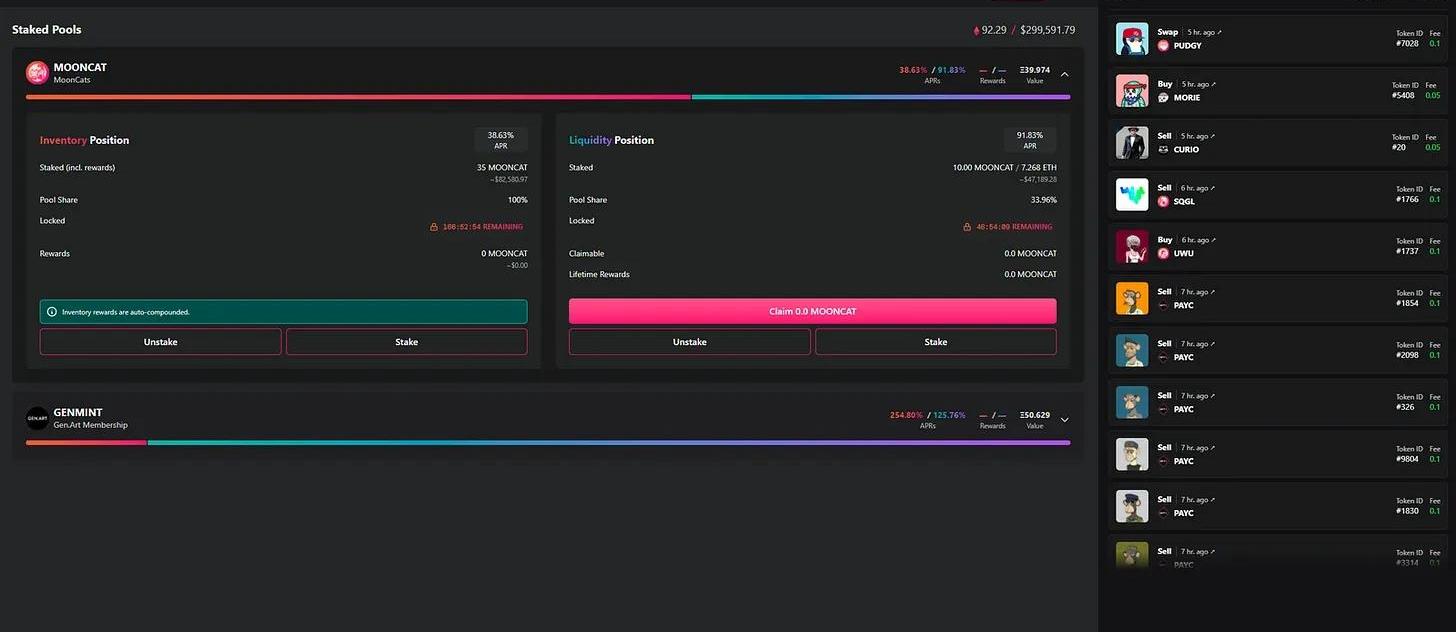Click the Liquidity Position lock icon

tap(967, 227)
